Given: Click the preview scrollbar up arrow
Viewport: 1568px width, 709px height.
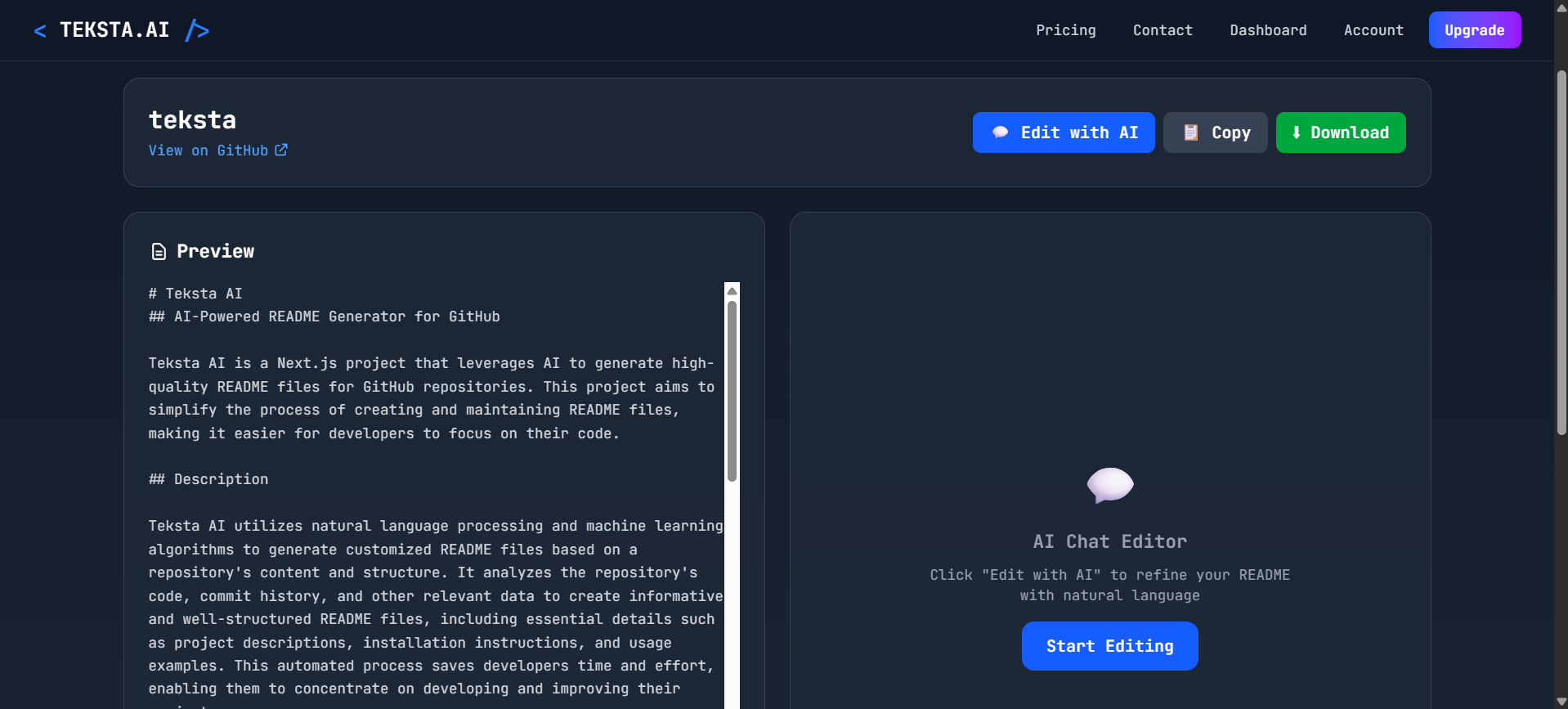Looking at the screenshot, I should pyautogui.click(x=732, y=291).
